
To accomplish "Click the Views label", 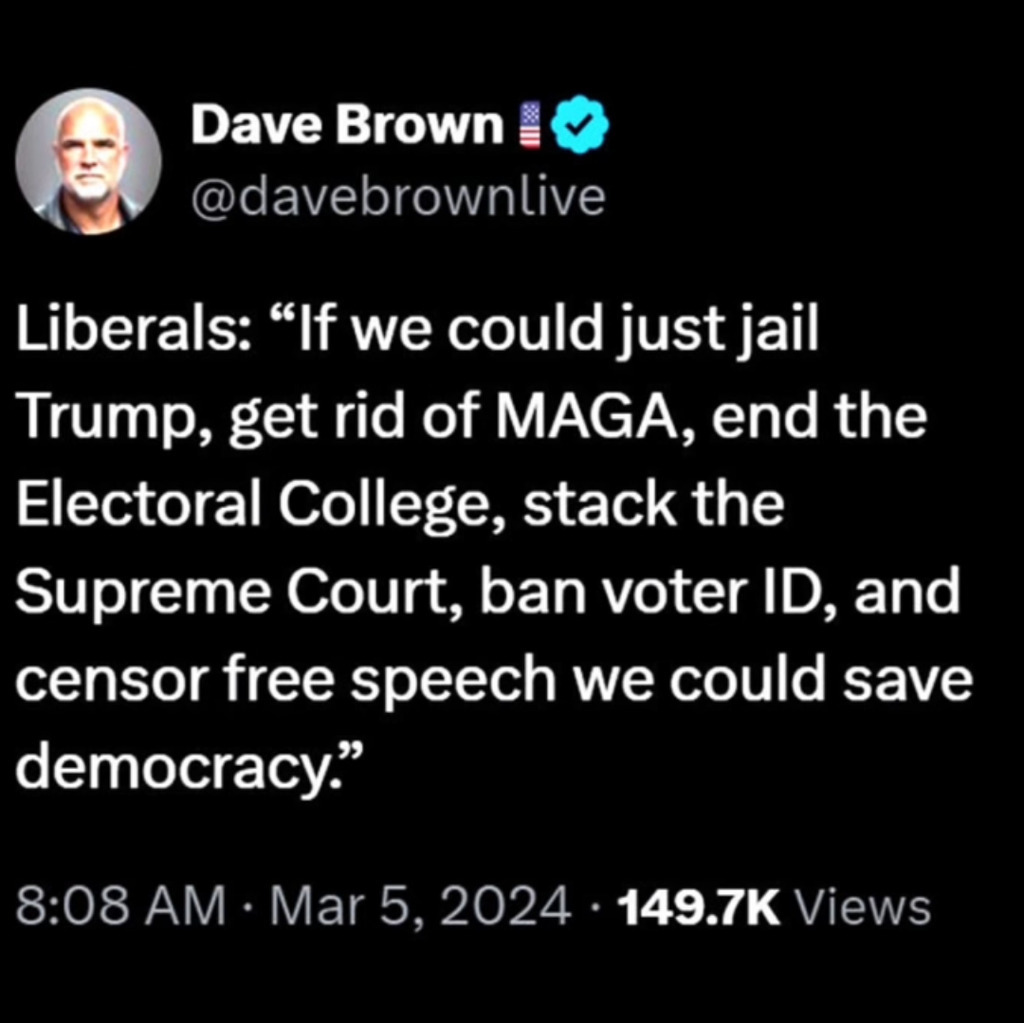I will 863,907.
